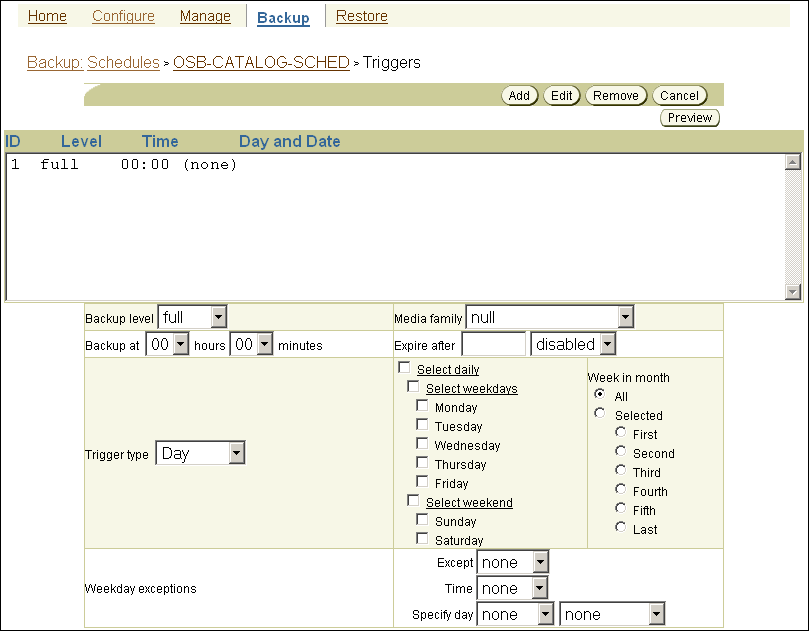This screenshot has width=809, height=631.
Task: Open the second Specify day dropdown
Action: point(612,614)
